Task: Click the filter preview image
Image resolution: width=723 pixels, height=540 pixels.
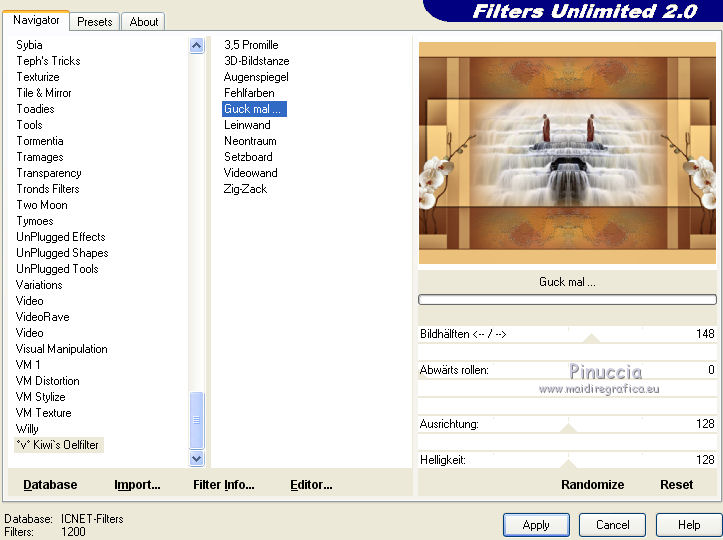Action: [567, 153]
